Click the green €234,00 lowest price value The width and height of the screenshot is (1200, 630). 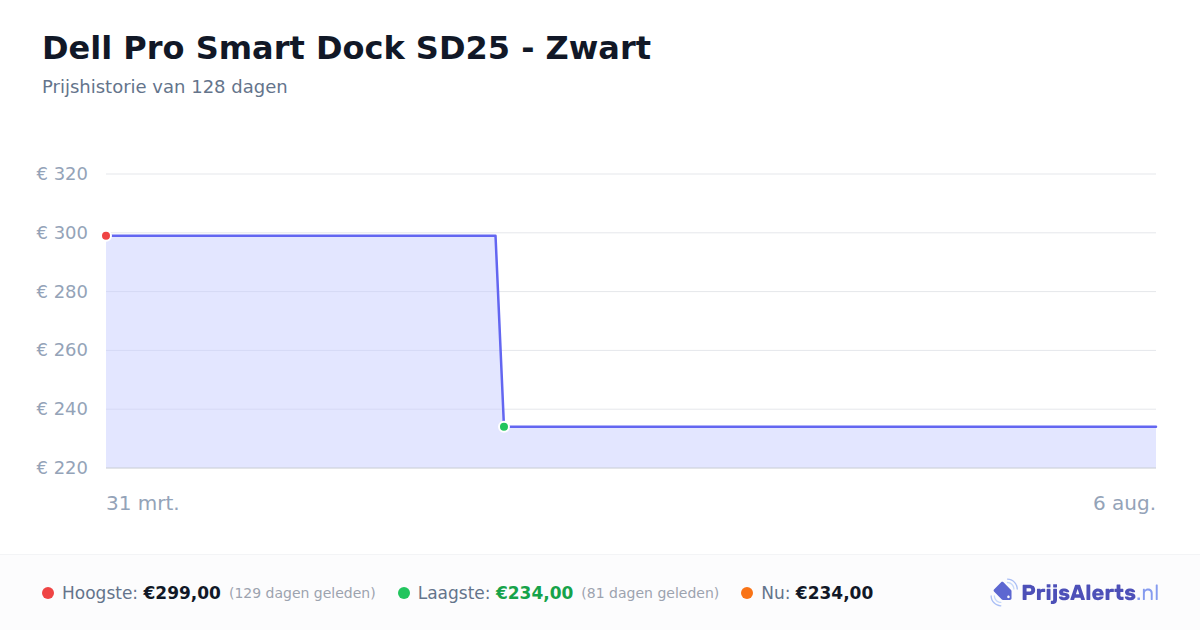click(535, 593)
